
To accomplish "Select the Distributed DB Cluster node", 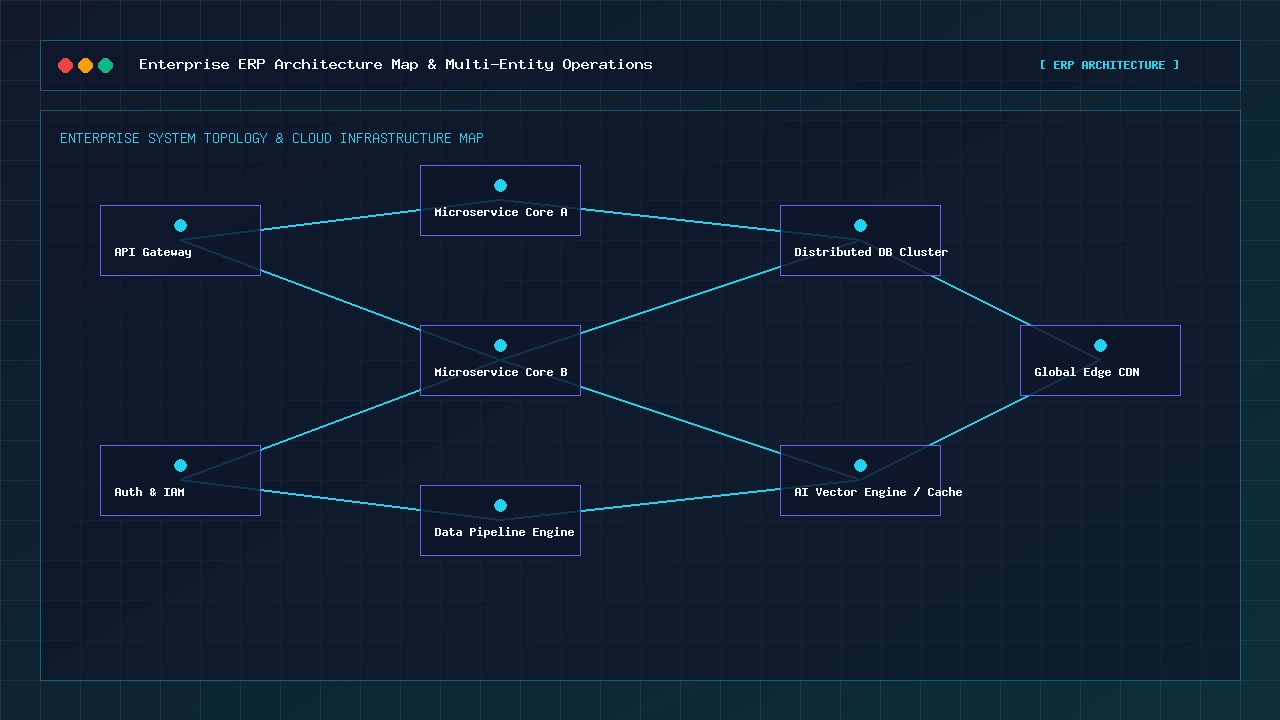I will coord(860,240).
